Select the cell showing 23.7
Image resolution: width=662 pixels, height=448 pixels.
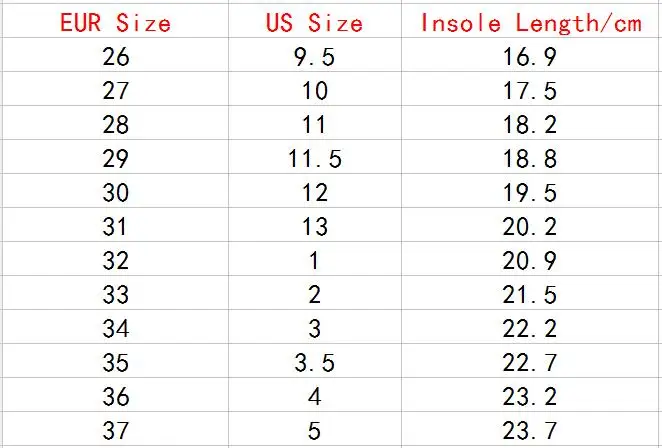coord(532,429)
